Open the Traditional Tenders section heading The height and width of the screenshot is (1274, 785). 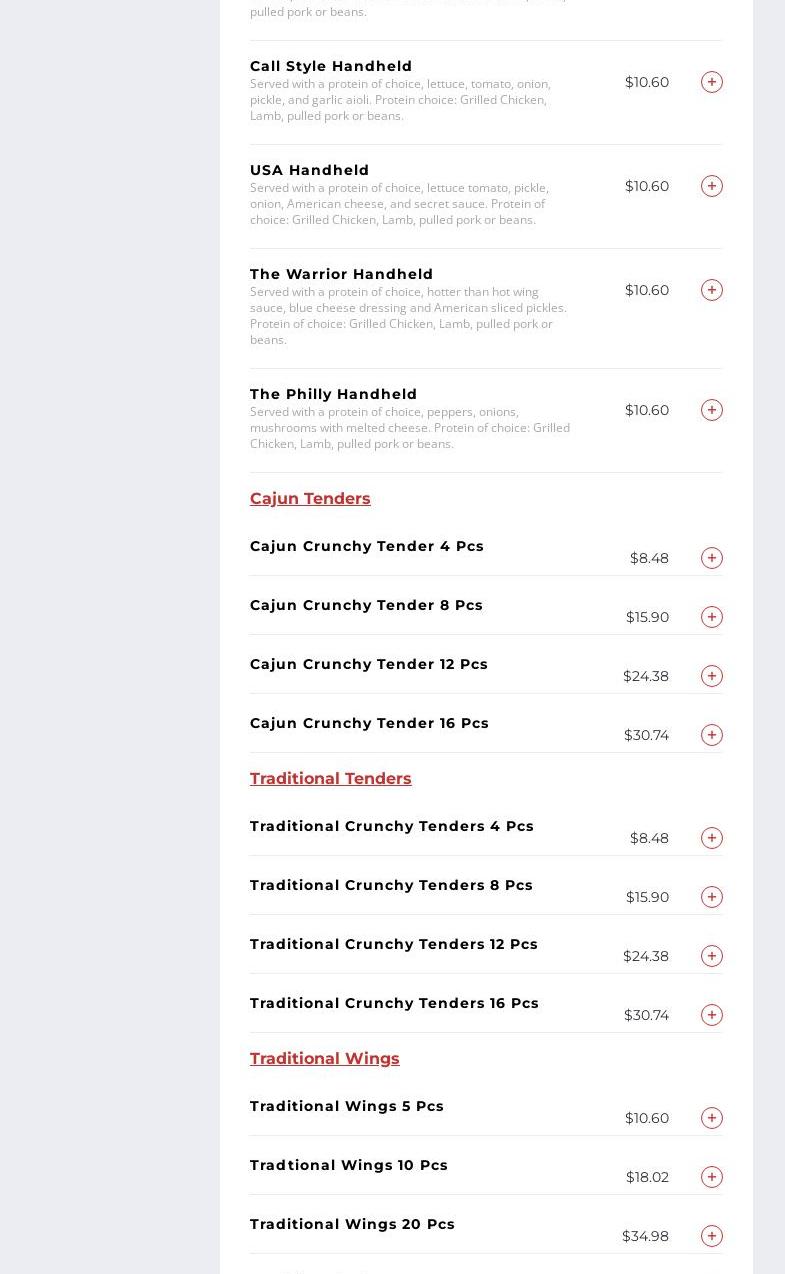pos(330,778)
